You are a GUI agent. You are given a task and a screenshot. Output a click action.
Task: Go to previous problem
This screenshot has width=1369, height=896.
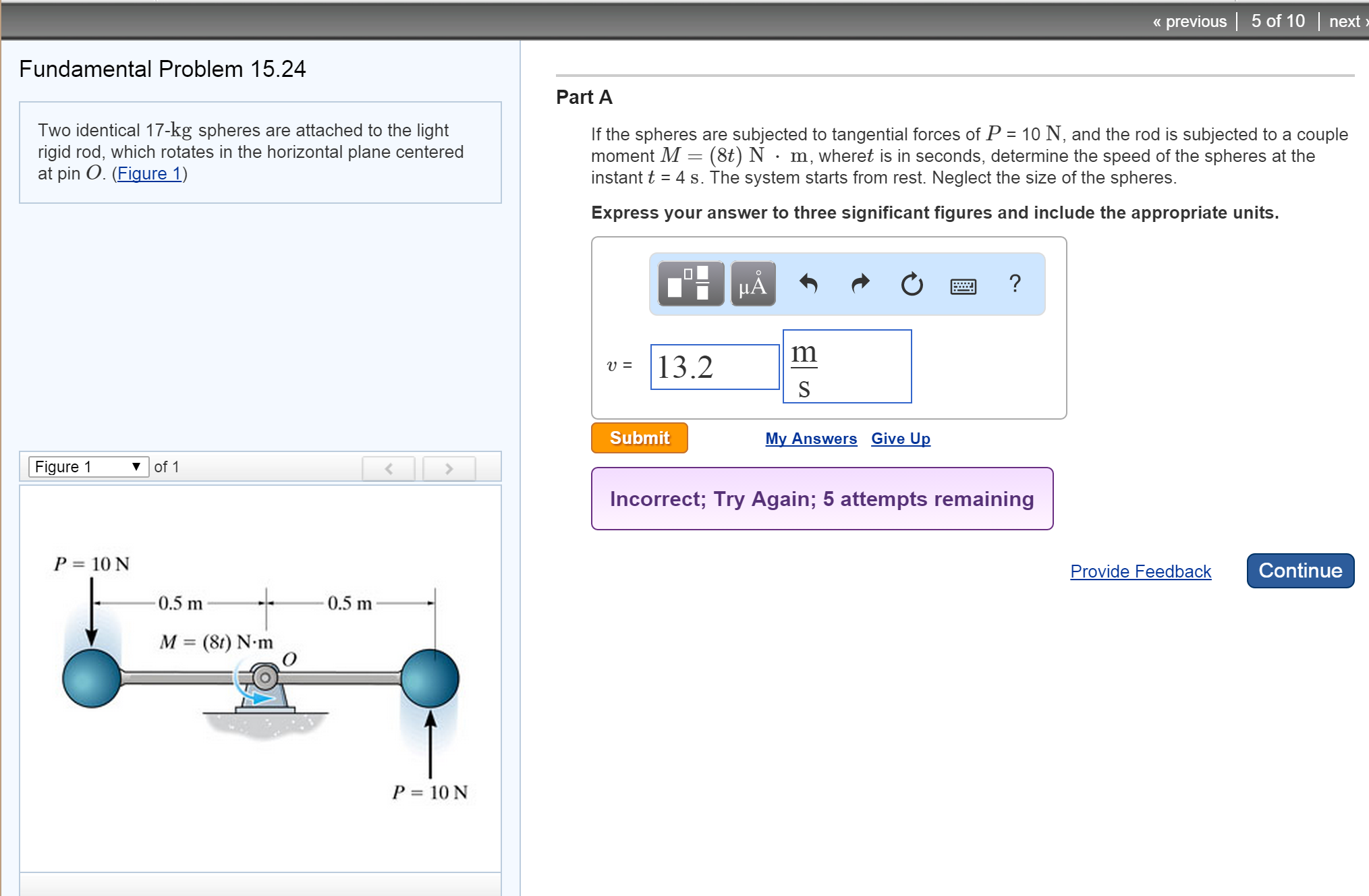(x=1190, y=22)
